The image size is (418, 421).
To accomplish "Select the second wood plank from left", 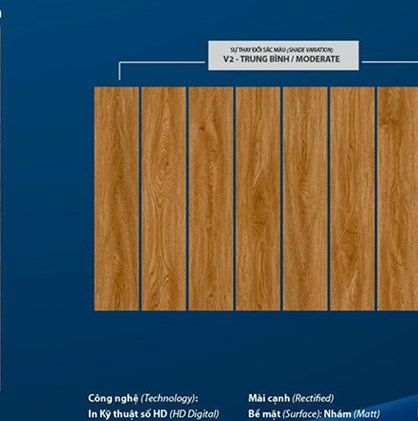I will coord(164,199).
